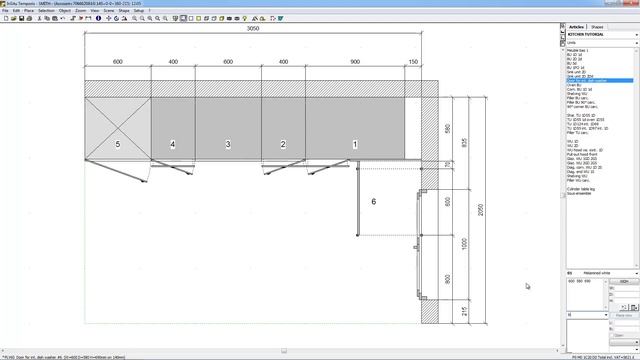Screen dimensions: 640x360
Task: Click the articles list vertical scrollbar
Action: [x=636, y=157]
